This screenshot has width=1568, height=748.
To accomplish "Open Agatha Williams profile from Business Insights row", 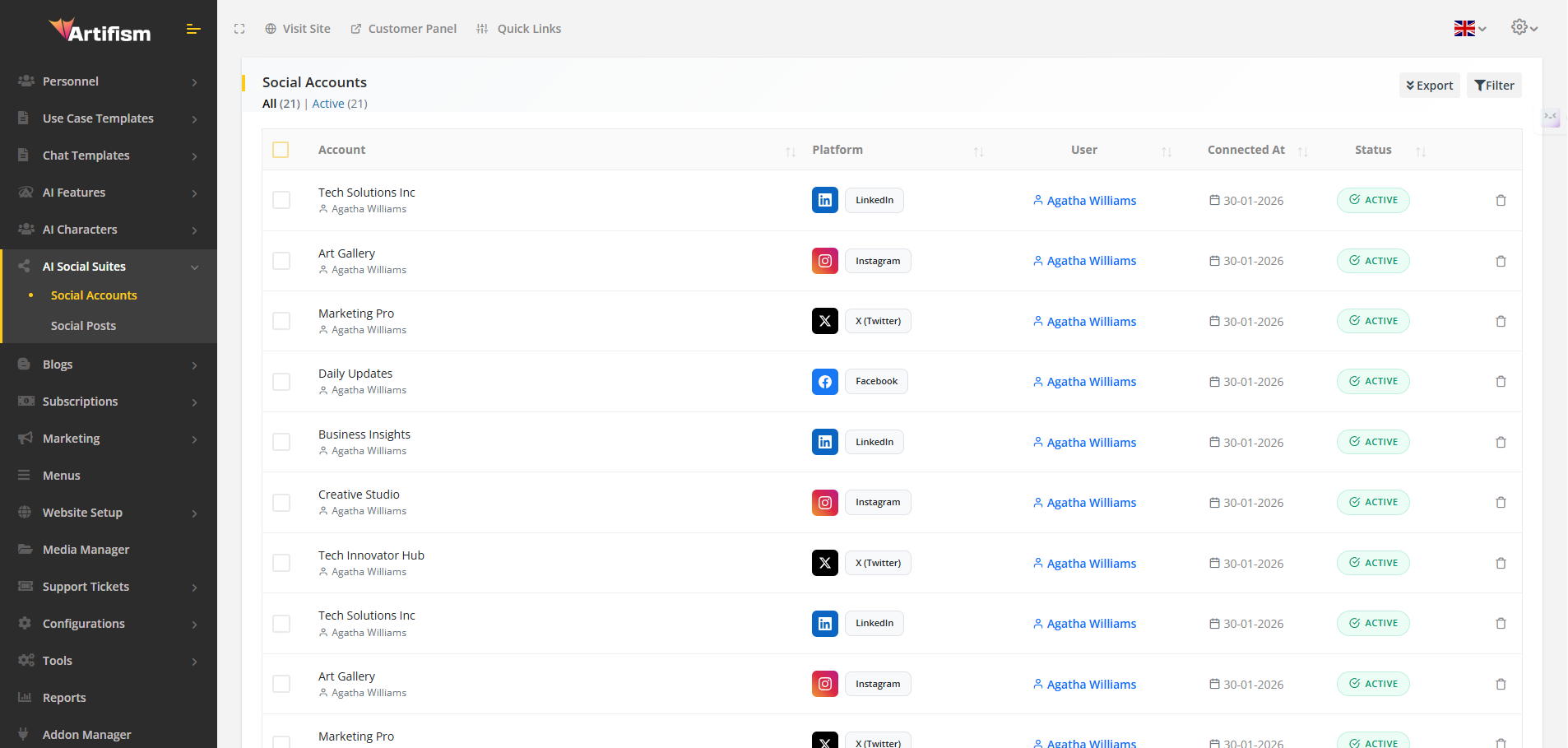I will click(1091, 442).
